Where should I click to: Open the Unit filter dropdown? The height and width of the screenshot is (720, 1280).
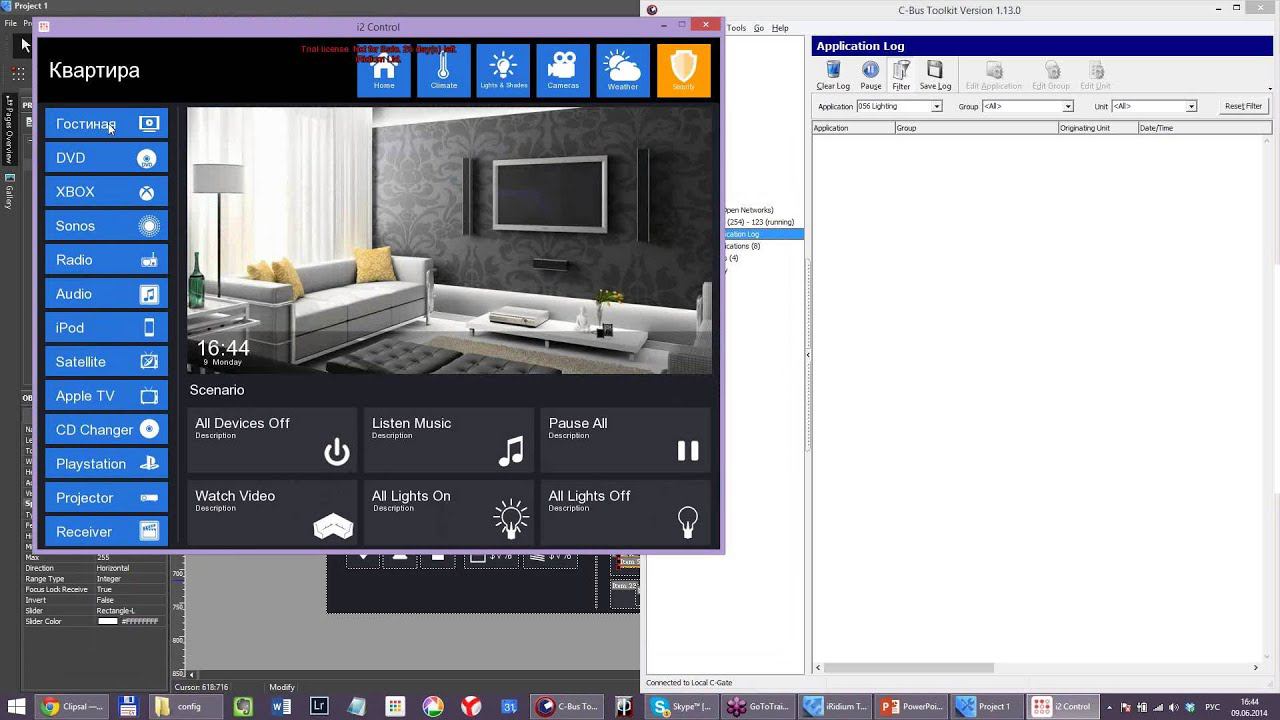1191,106
